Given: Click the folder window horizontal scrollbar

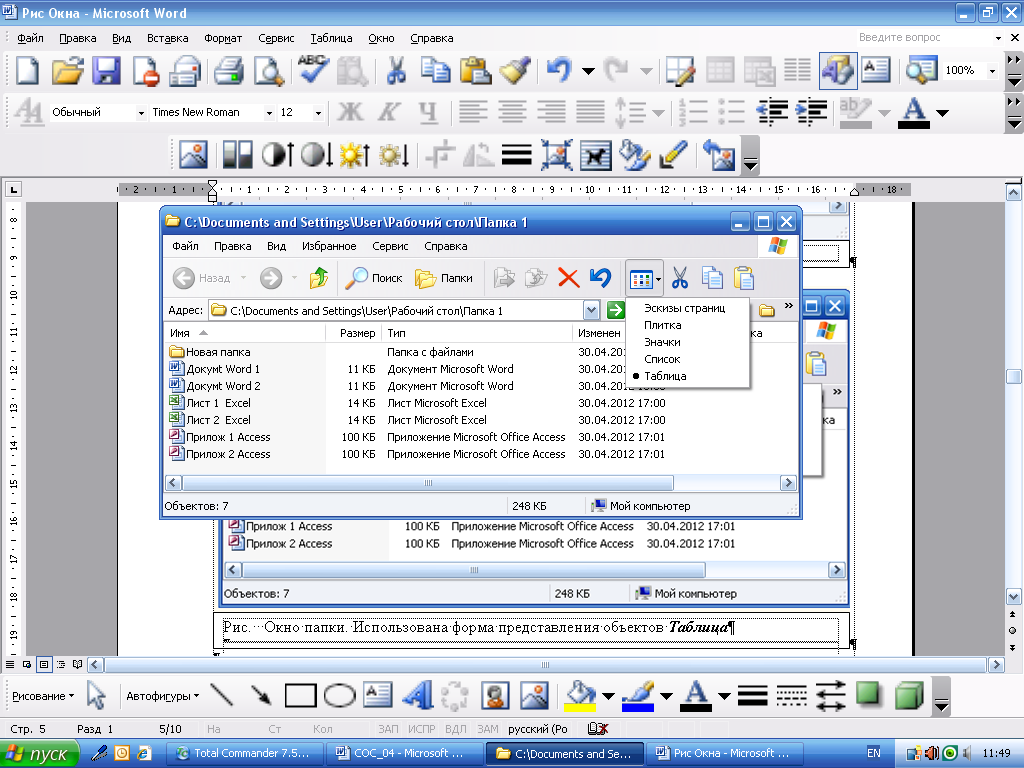Looking at the screenshot, I should pyautogui.click(x=428, y=483).
